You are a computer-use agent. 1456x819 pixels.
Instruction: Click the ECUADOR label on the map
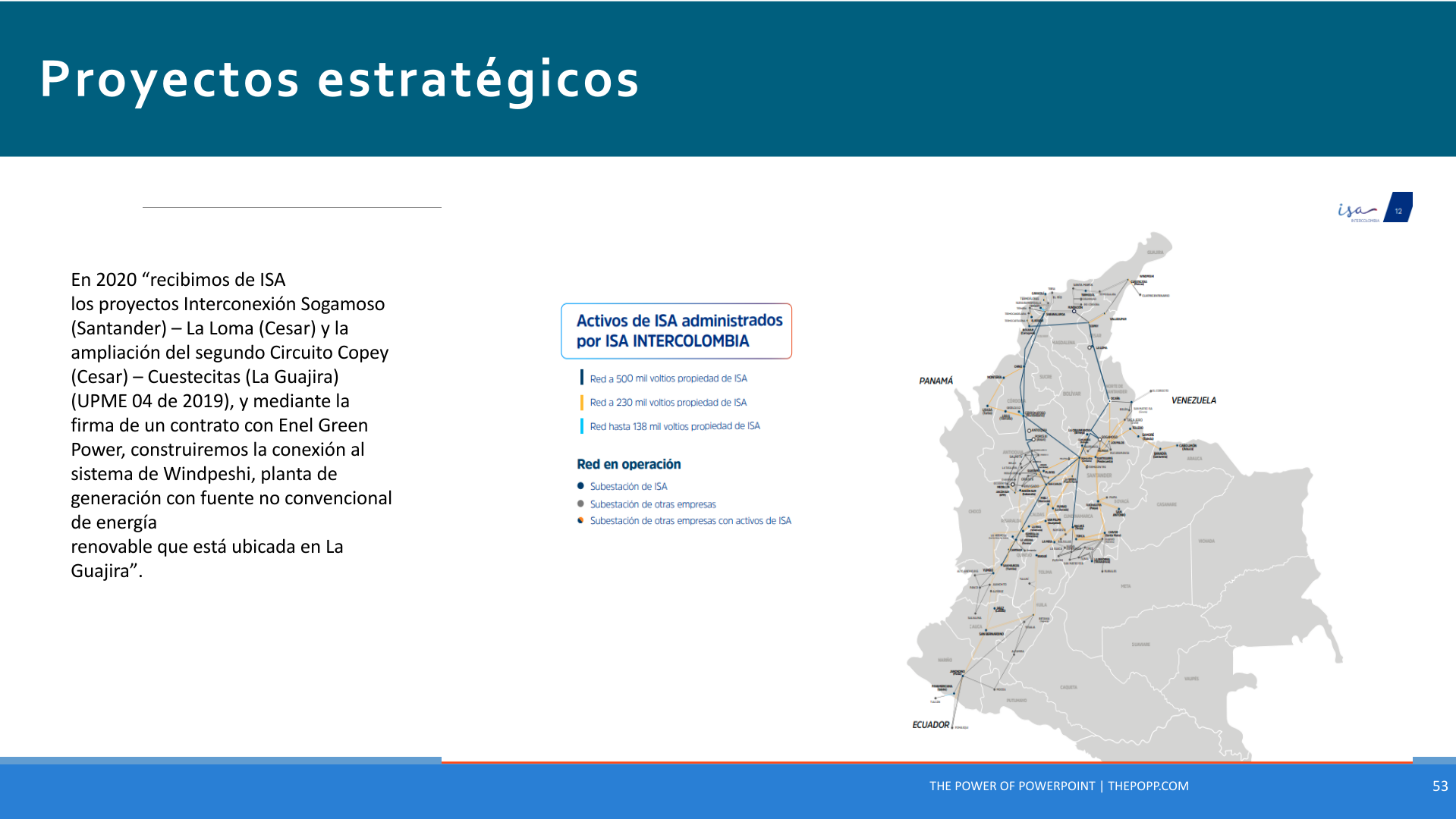point(930,725)
